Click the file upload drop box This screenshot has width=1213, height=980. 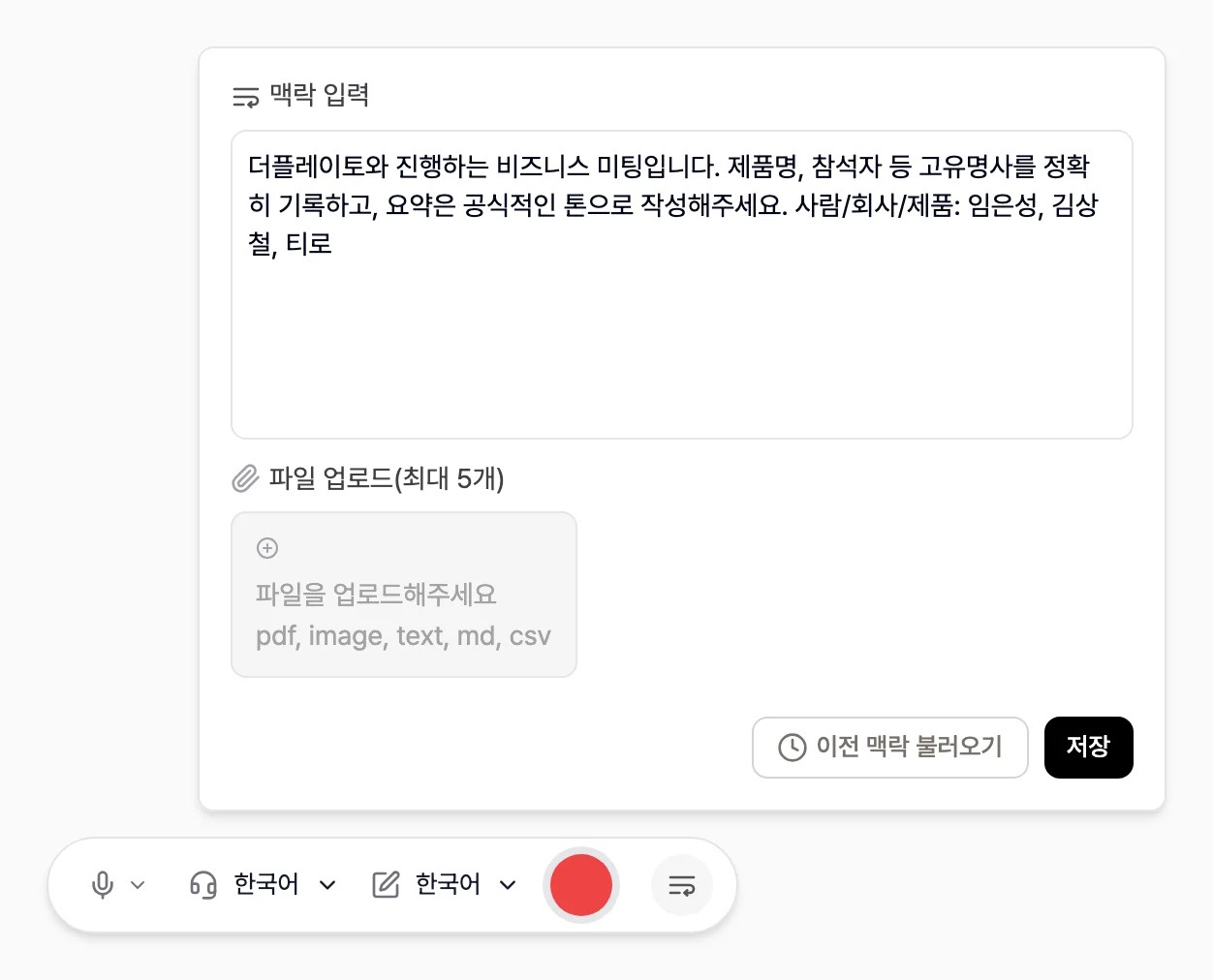pos(404,595)
